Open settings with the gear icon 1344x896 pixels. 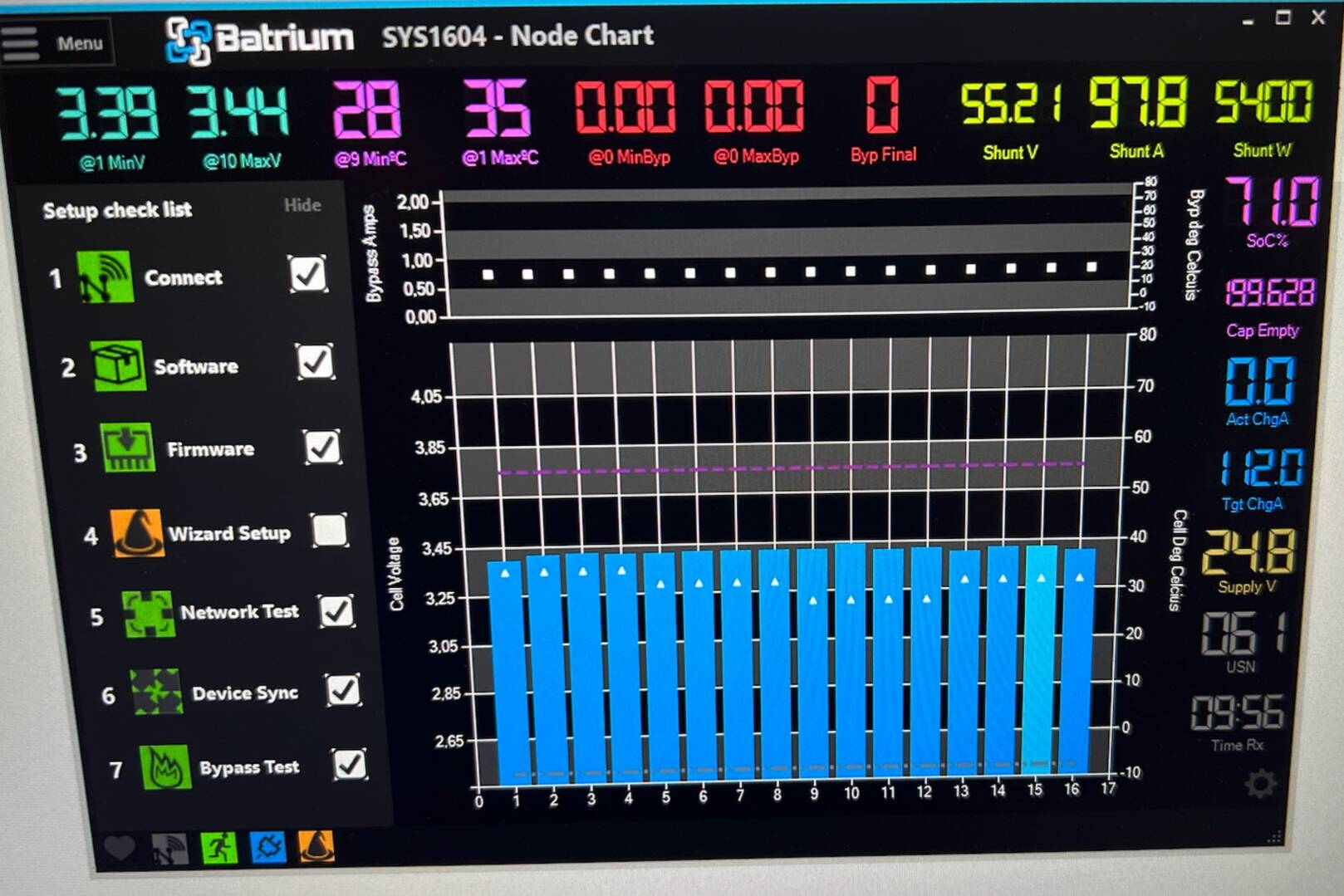(1259, 784)
